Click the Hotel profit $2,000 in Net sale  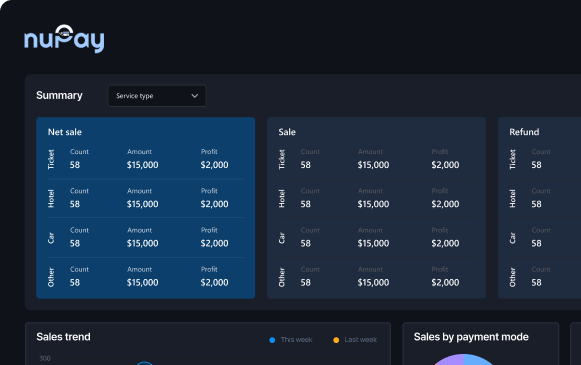tap(215, 204)
